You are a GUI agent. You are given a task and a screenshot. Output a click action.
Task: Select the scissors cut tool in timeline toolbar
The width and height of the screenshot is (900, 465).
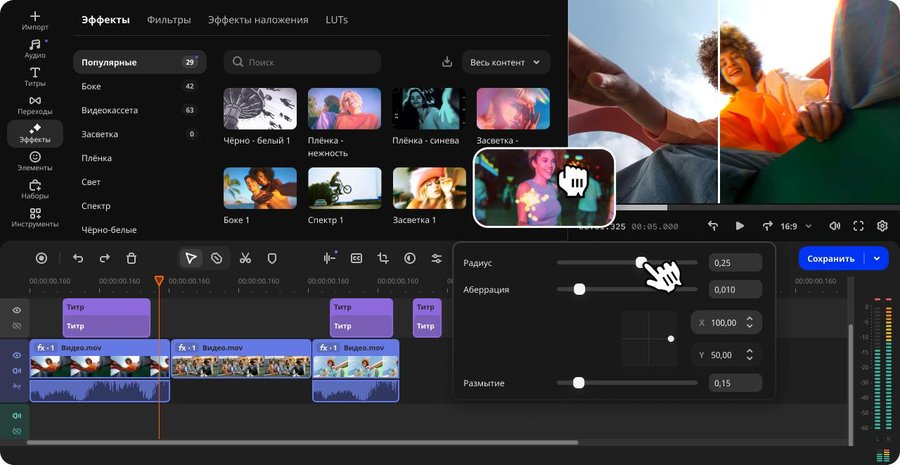(245, 258)
